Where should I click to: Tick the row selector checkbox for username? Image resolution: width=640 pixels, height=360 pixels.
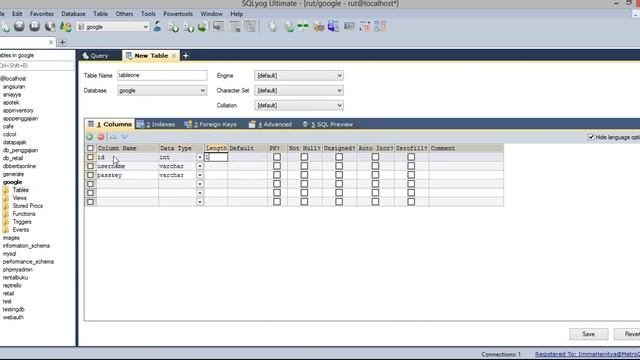pyautogui.click(x=90, y=166)
